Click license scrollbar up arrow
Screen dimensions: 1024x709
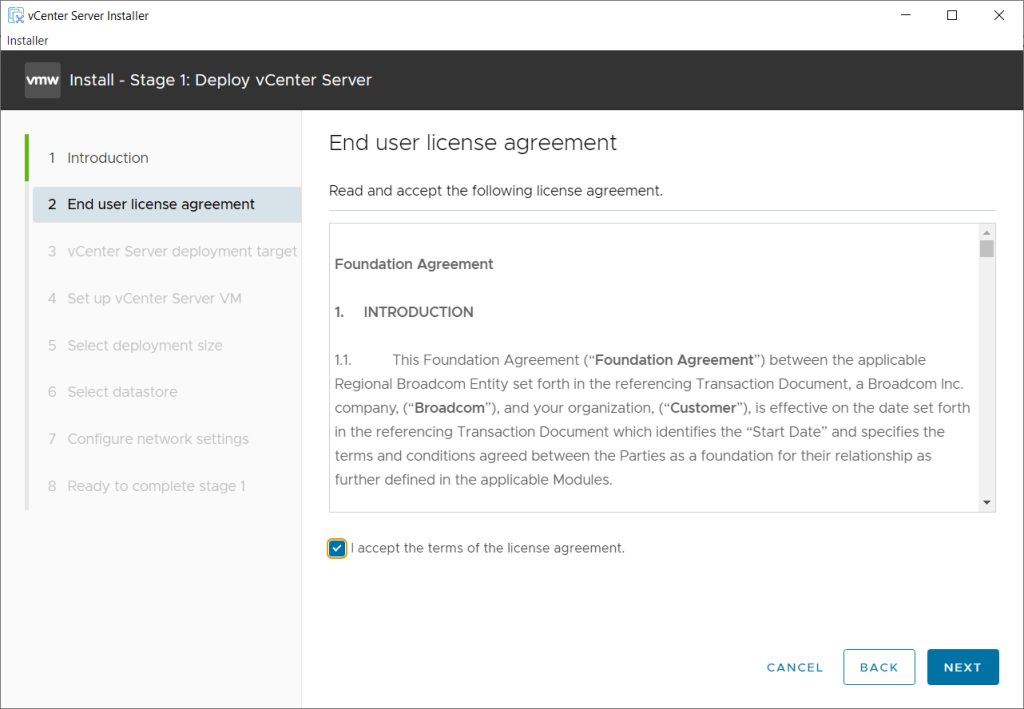[x=986, y=231]
